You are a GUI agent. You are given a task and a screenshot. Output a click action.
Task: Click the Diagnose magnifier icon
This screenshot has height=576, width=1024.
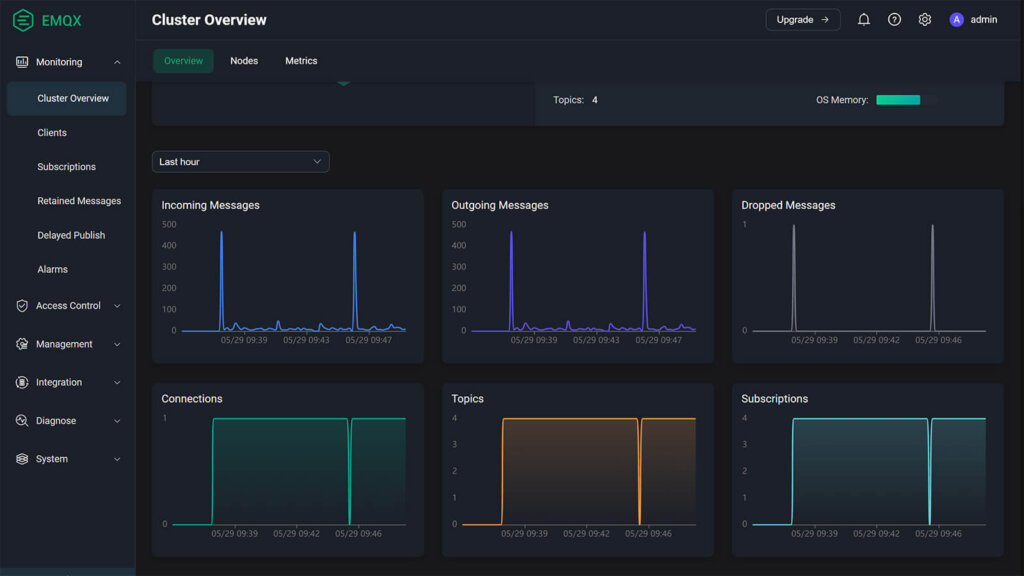click(22, 420)
